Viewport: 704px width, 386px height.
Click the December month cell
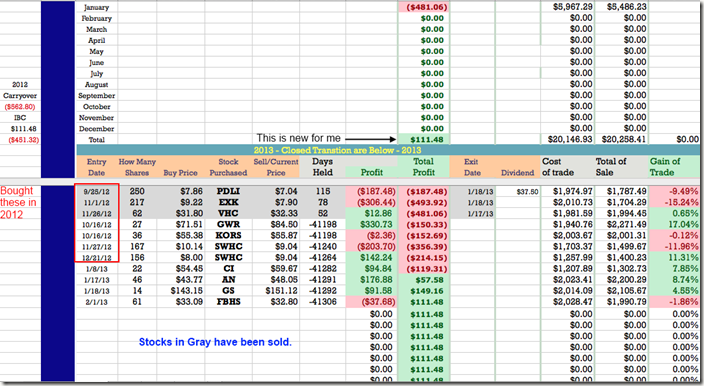[x=97, y=128]
